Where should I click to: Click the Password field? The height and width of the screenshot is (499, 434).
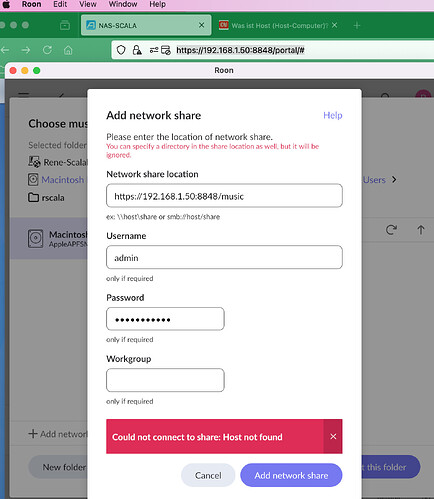point(165,319)
